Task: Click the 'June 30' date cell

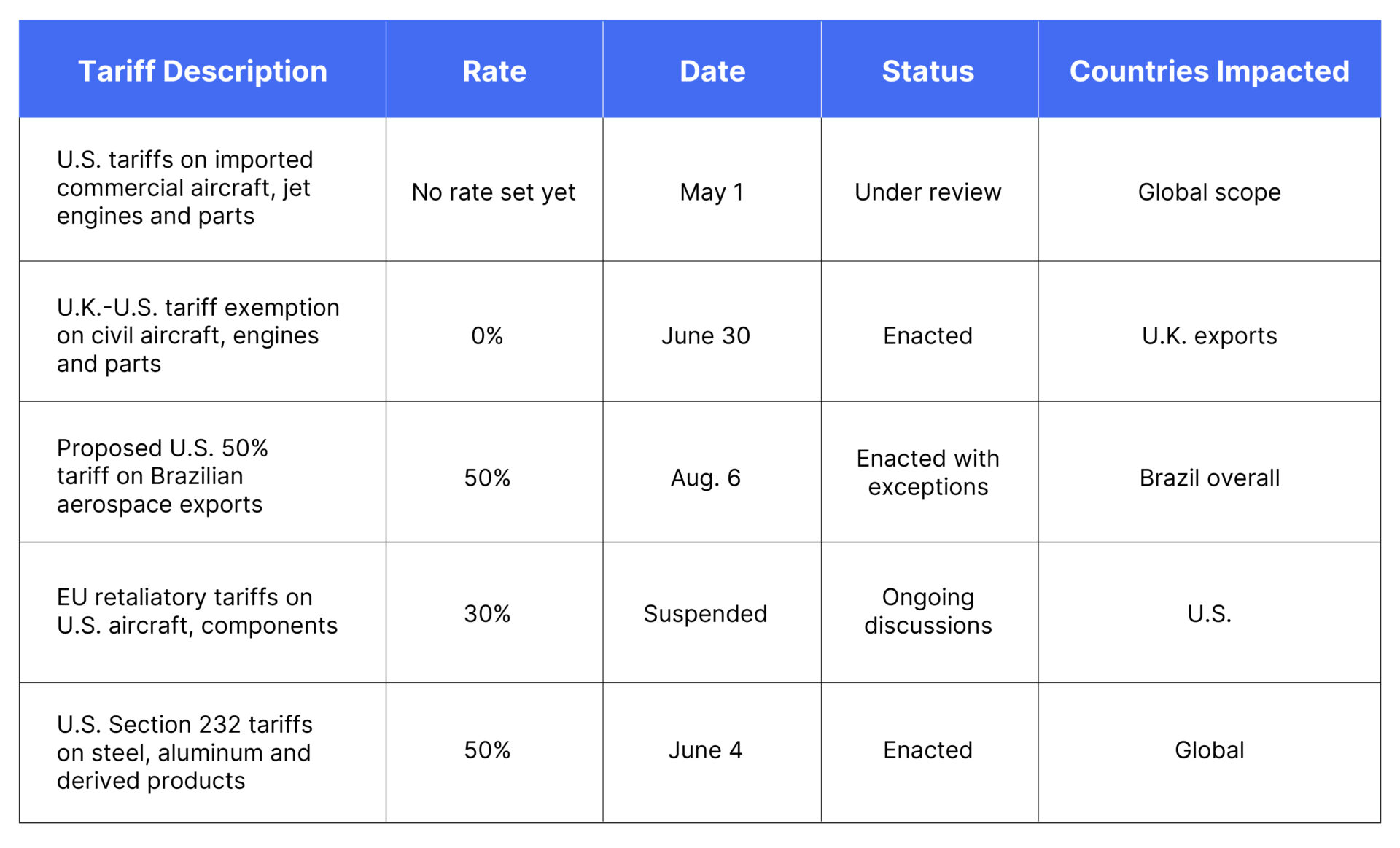Action: point(705,335)
